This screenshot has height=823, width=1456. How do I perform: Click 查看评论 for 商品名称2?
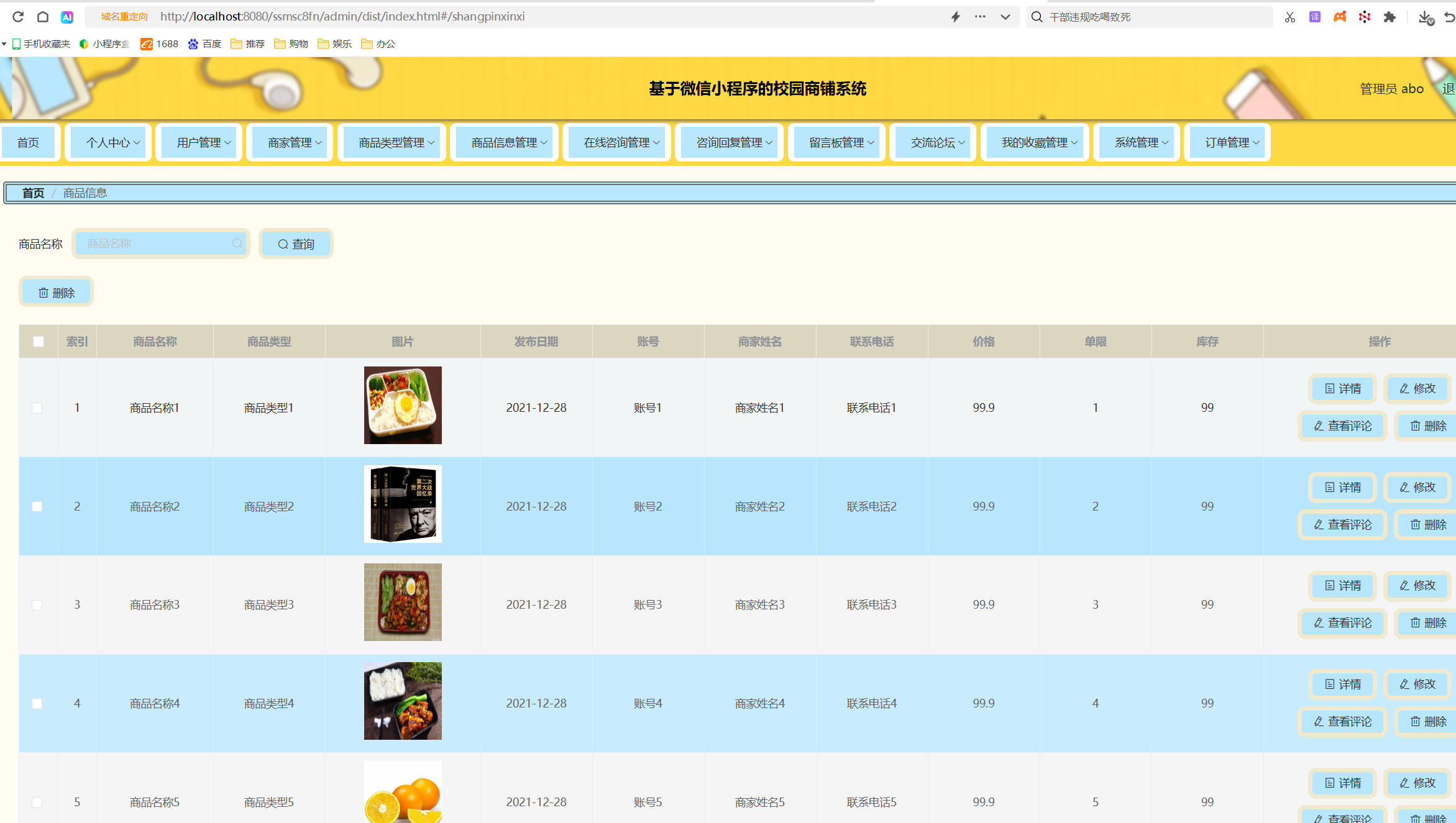1343,525
